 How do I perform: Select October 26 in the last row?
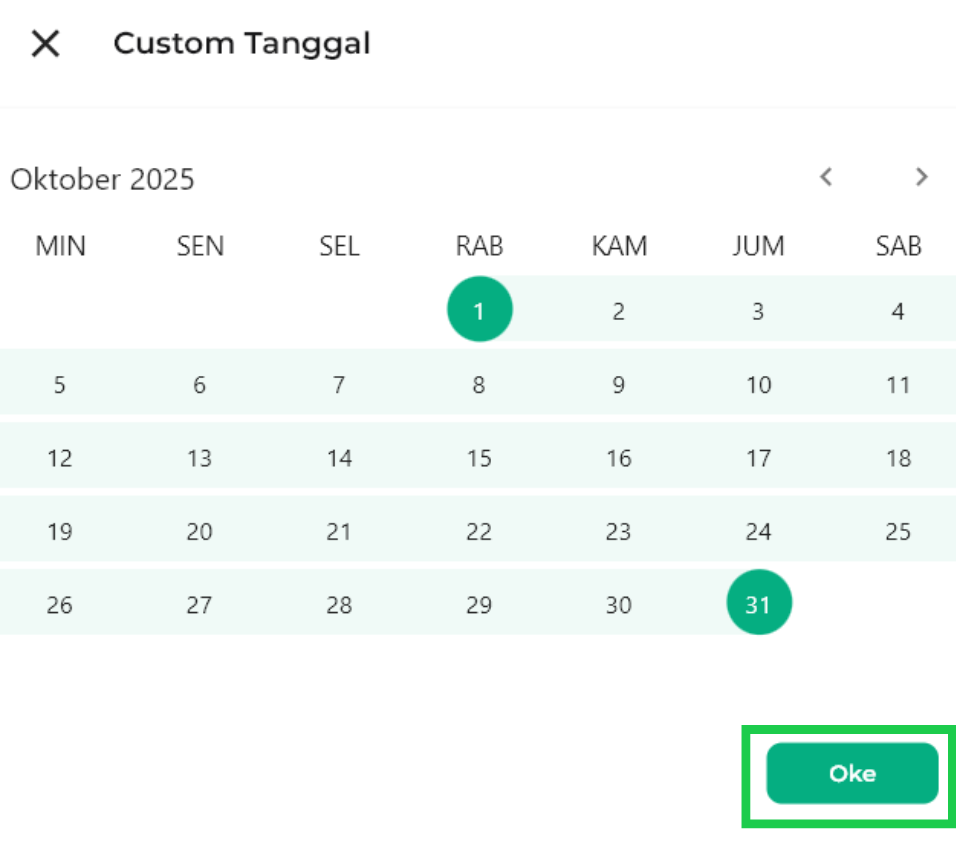[60, 604]
